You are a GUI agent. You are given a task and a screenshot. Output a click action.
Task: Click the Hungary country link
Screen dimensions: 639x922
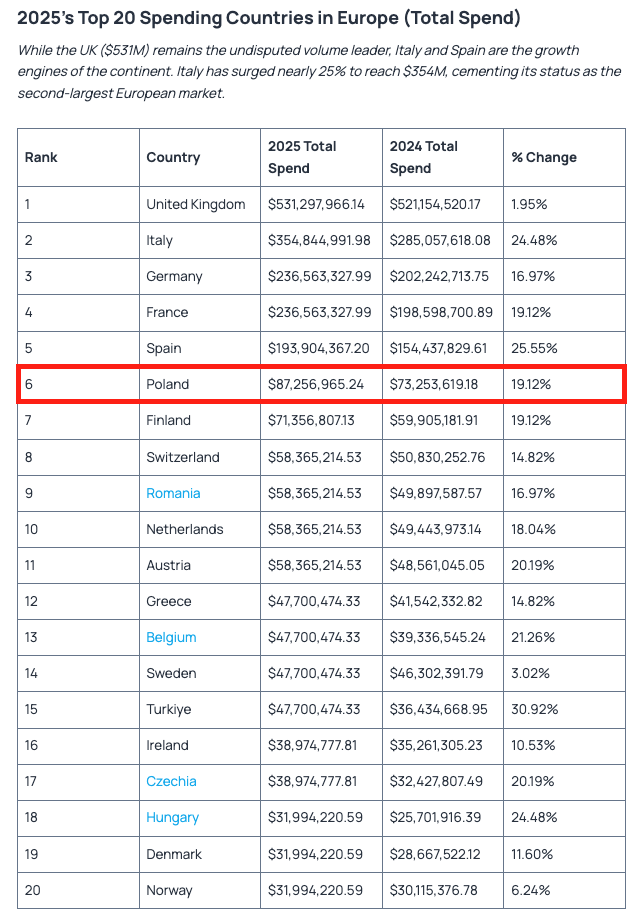(172, 817)
